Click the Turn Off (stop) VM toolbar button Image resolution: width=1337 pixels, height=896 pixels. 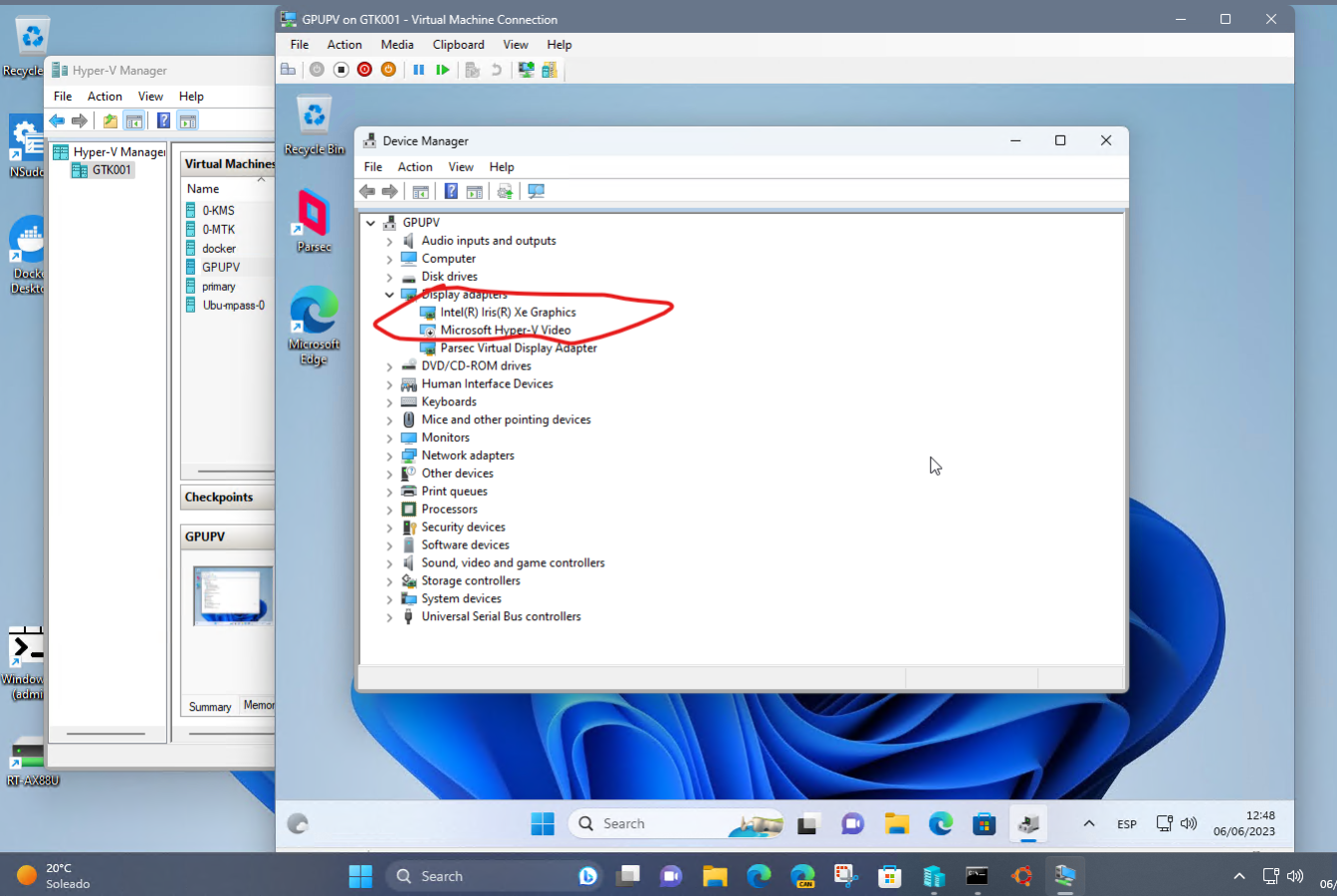pyautogui.click(x=340, y=70)
